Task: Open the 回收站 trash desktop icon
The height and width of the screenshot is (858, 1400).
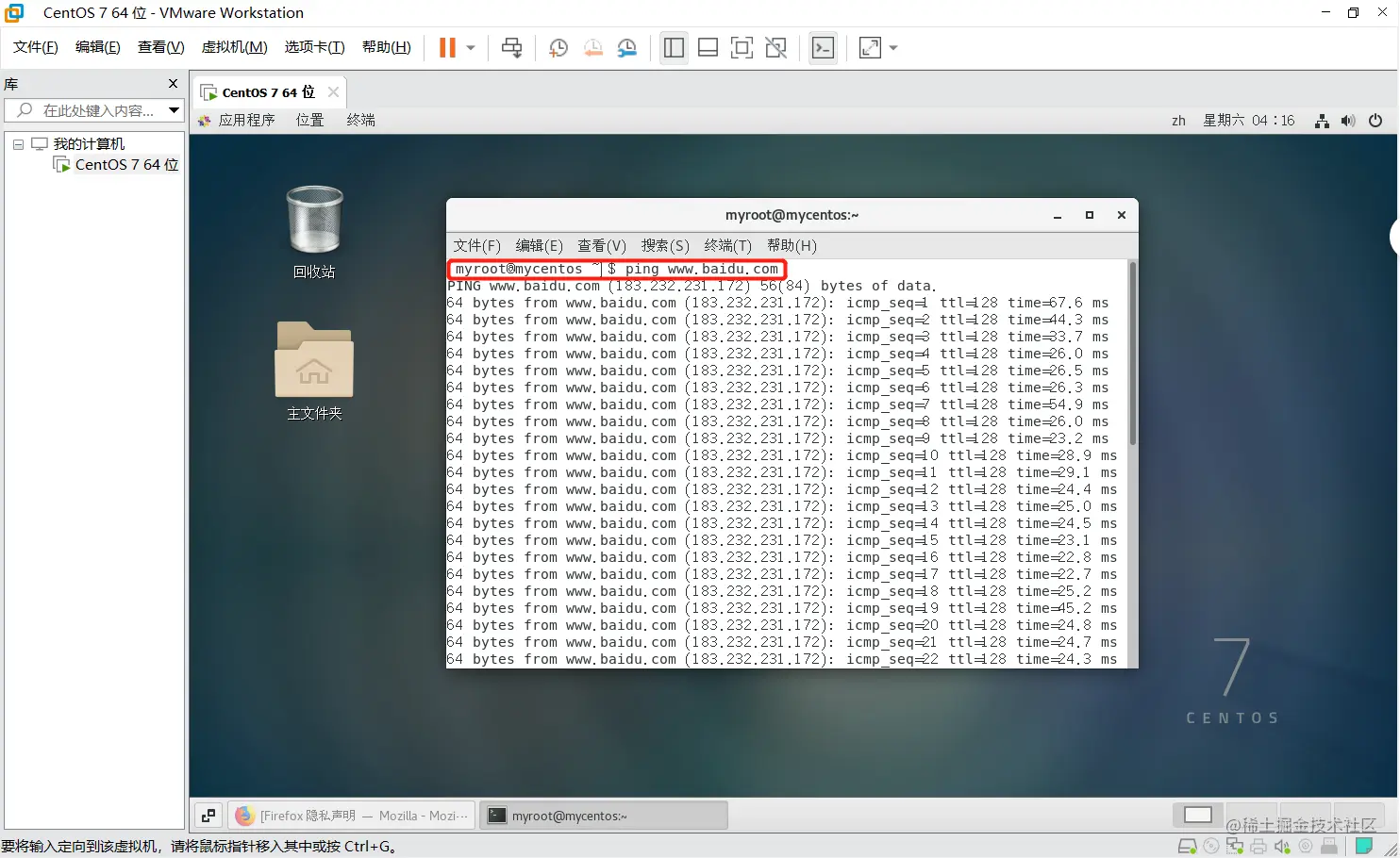Action: [x=314, y=231]
